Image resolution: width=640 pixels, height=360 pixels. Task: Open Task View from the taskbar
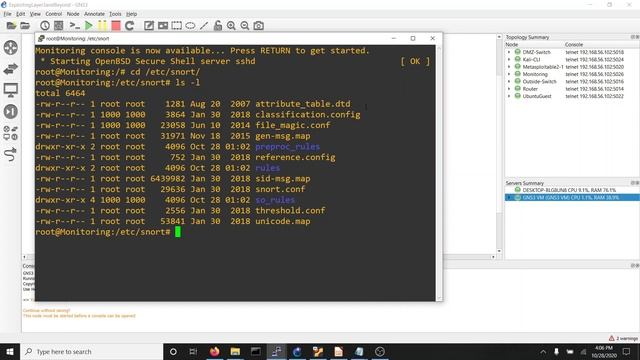click(x=193, y=351)
